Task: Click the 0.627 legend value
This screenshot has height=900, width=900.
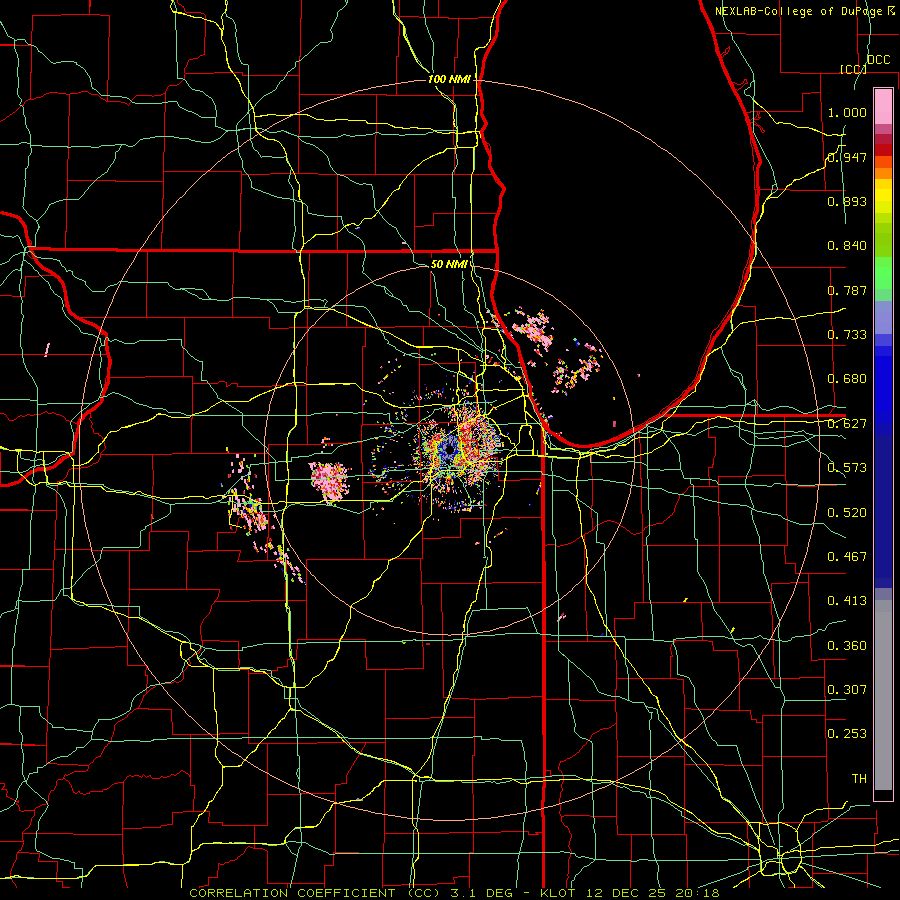Action: click(x=847, y=424)
